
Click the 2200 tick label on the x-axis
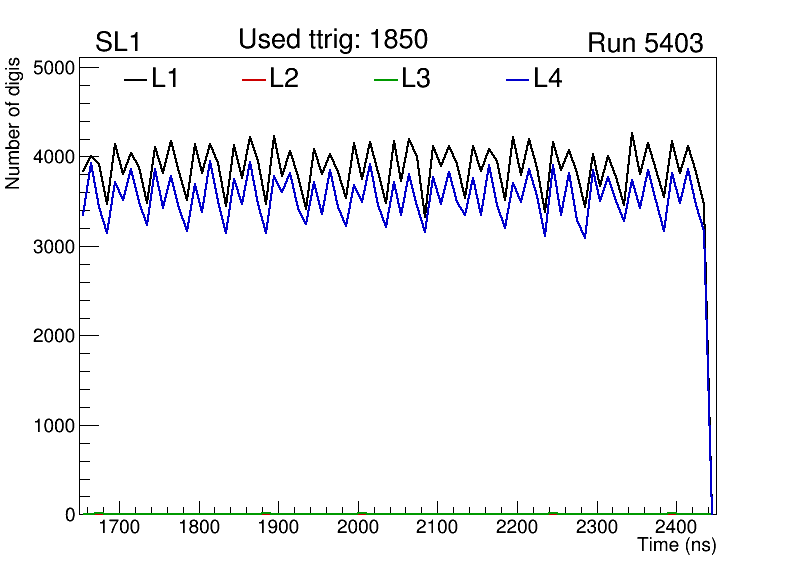click(x=517, y=527)
